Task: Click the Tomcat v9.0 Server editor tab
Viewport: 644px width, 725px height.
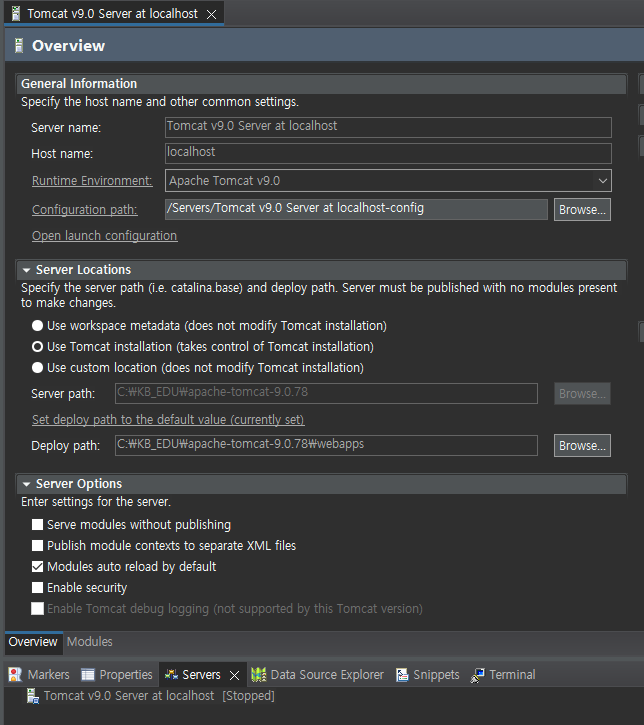Action: tap(112, 14)
